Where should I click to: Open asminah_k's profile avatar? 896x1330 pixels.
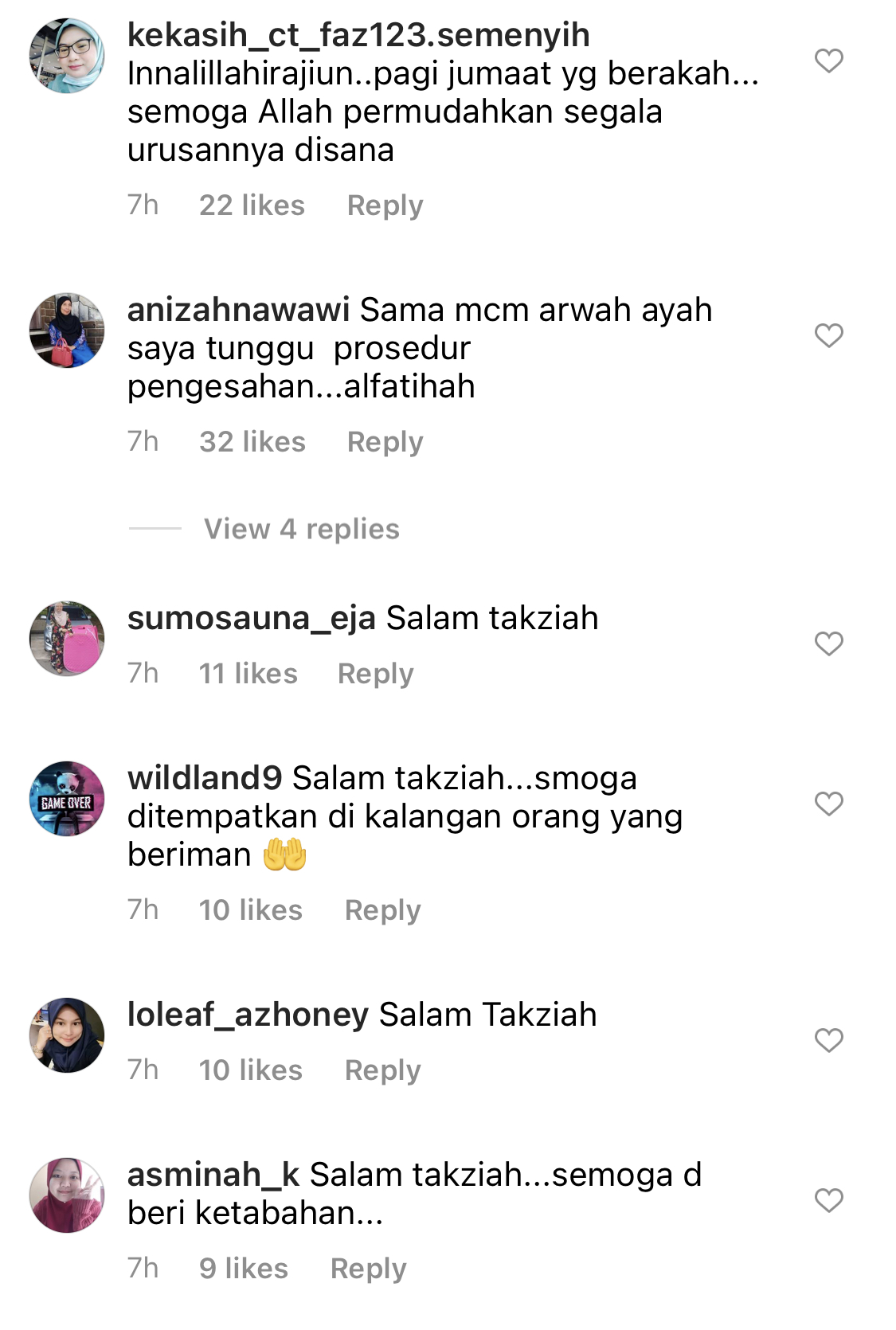tap(67, 1195)
